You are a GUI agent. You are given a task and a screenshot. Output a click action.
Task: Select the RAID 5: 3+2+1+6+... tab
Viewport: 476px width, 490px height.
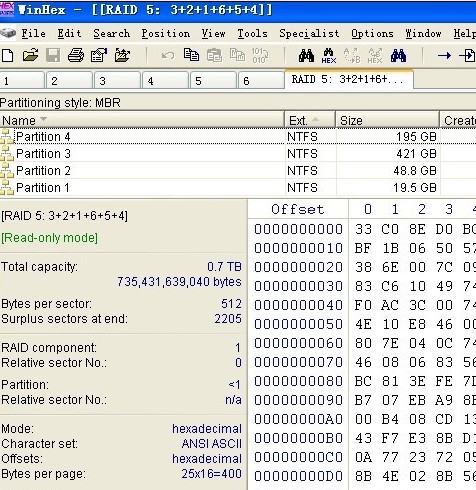(349, 79)
